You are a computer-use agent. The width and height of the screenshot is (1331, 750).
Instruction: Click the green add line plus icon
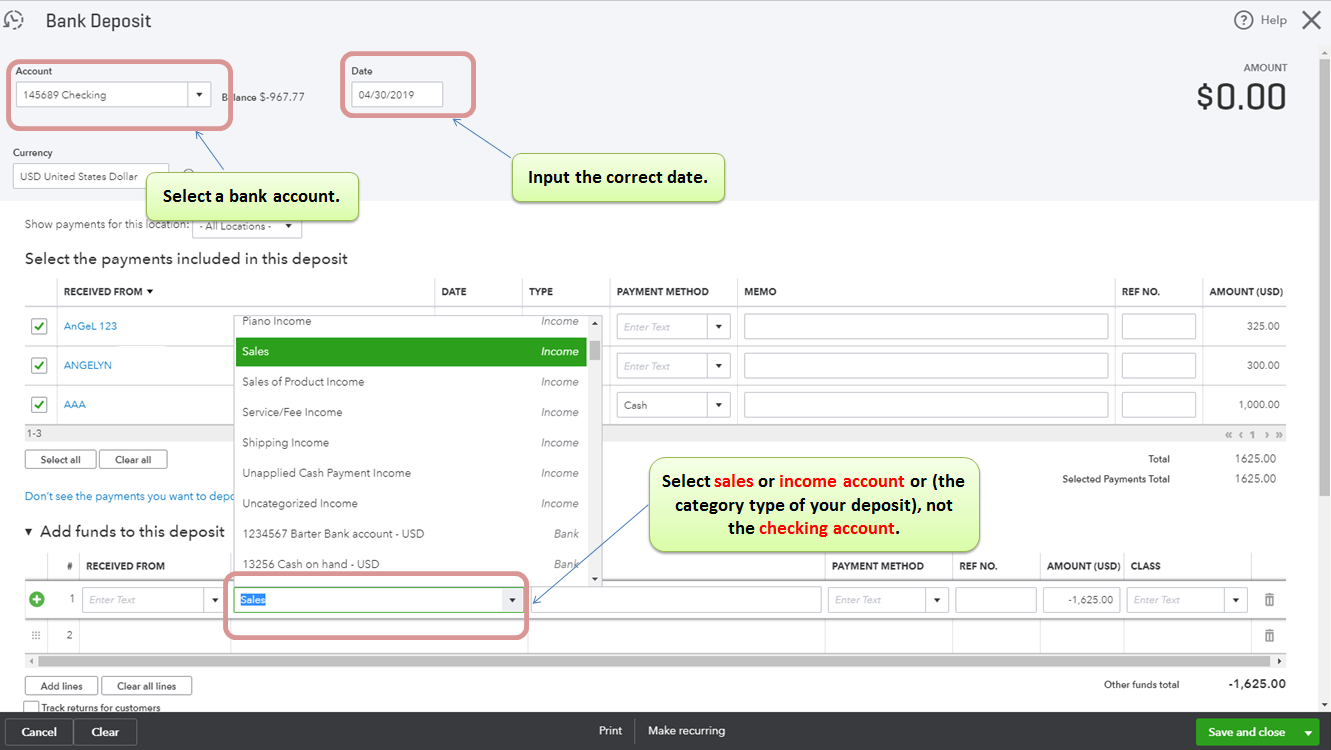click(x=37, y=600)
